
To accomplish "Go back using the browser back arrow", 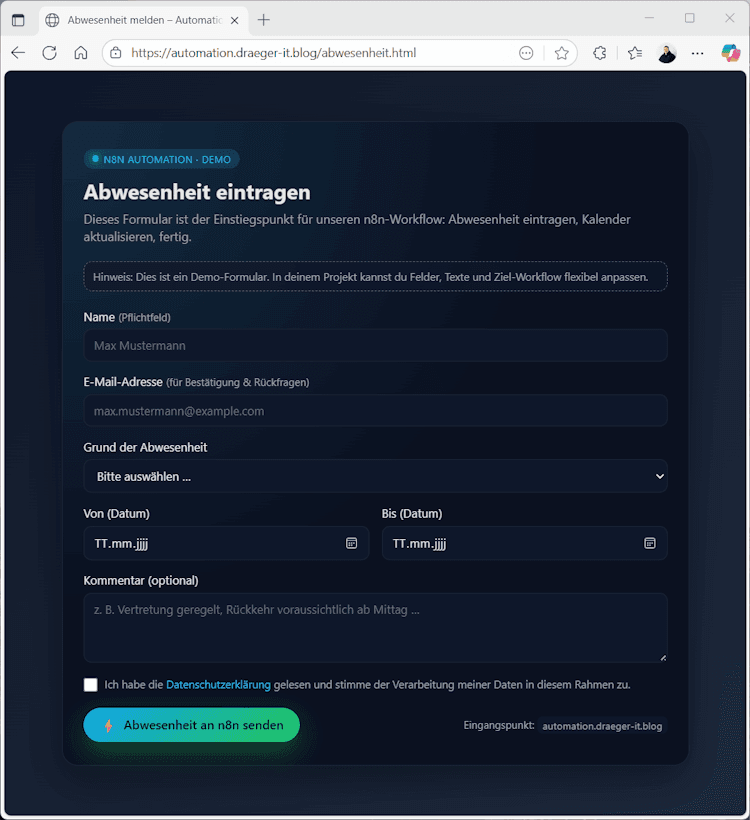I will 18,53.
